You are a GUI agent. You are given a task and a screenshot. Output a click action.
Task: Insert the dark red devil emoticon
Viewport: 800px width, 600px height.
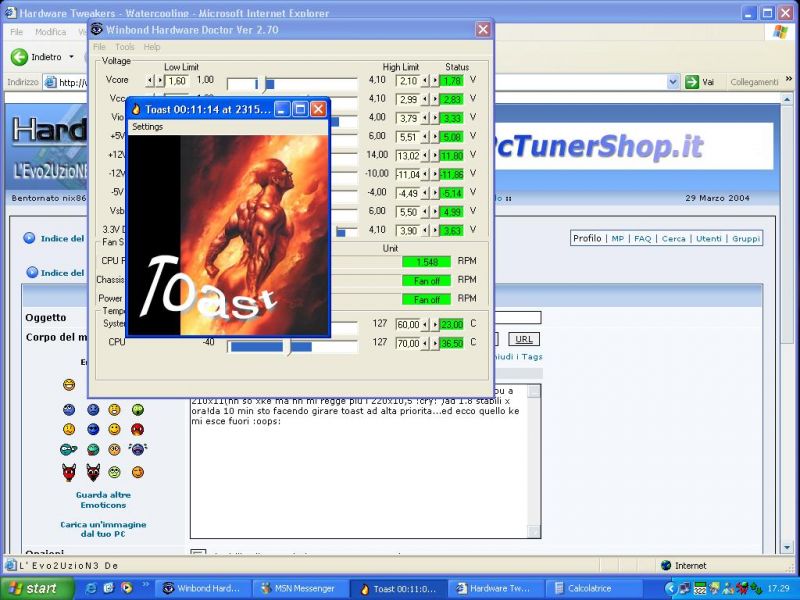point(93,472)
